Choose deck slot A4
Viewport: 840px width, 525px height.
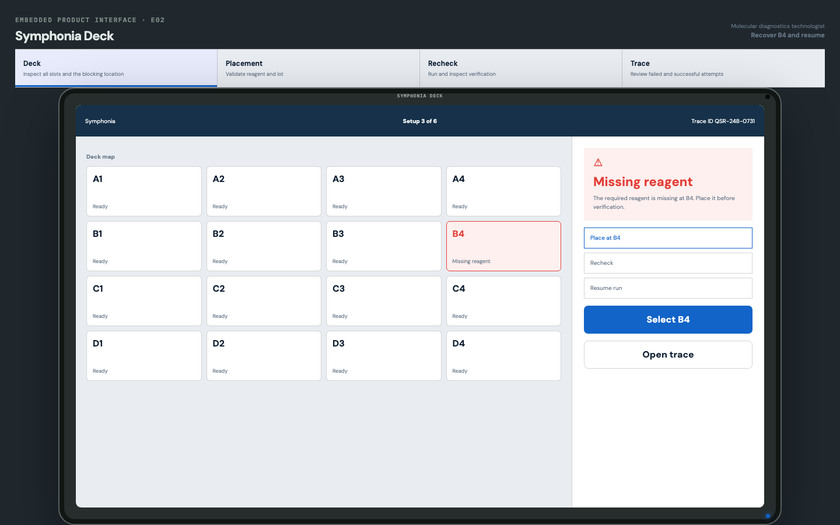tap(504, 191)
